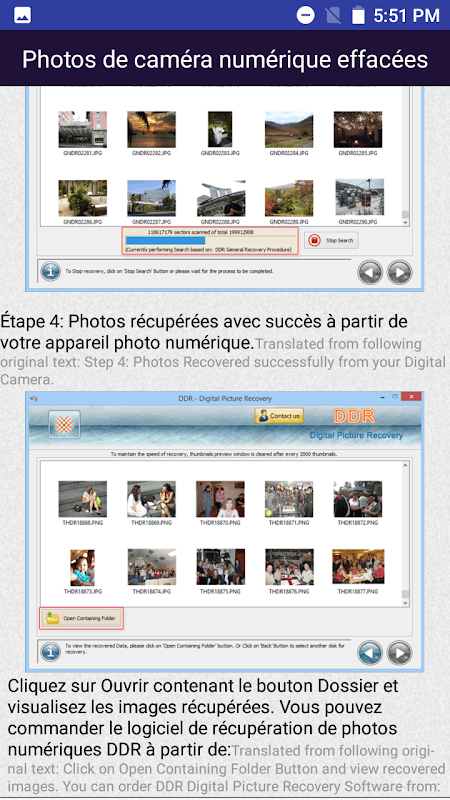The image size is (450, 800).
Task: Click the Contact us button
Action: point(279,416)
